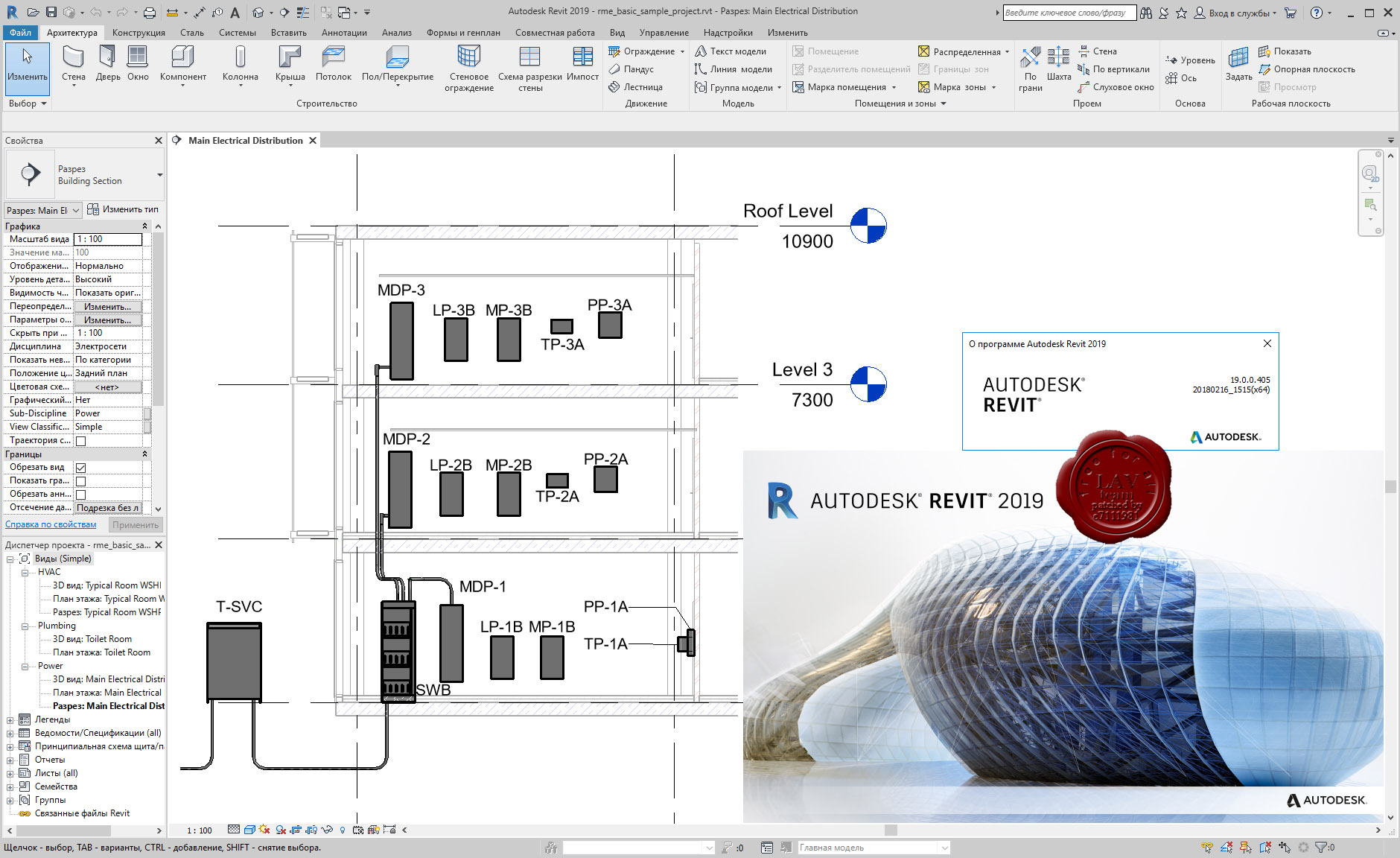Select Разрез: Typical Room WSHP in project browser

[106, 612]
